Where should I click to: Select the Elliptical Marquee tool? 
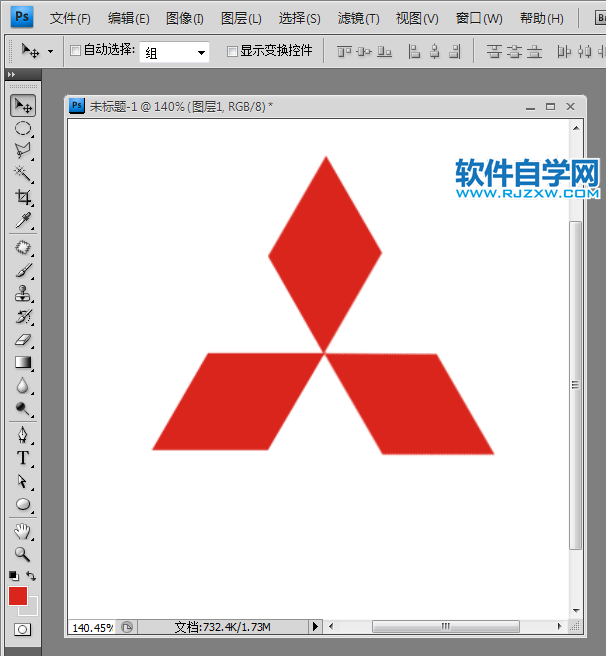pyautogui.click(x=23, y=128)
